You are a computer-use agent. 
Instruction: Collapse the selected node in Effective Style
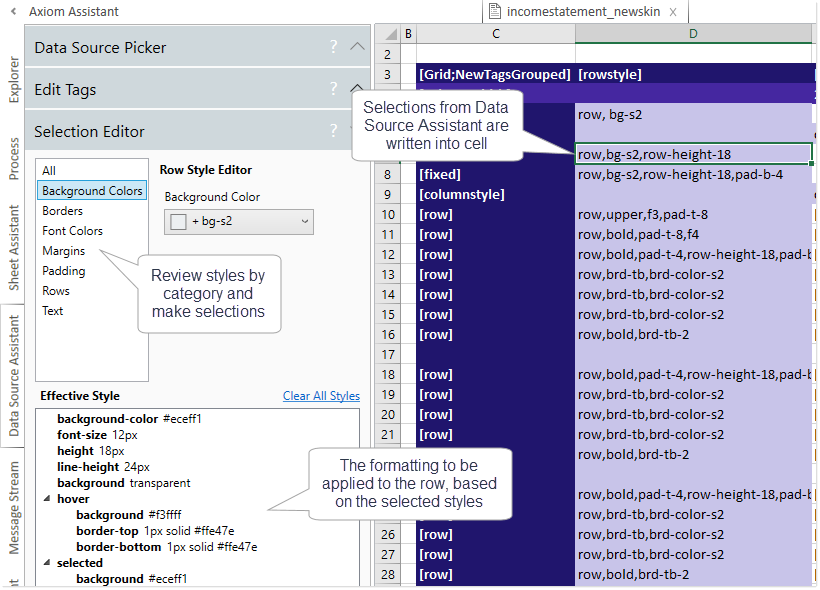pos(47,563)
